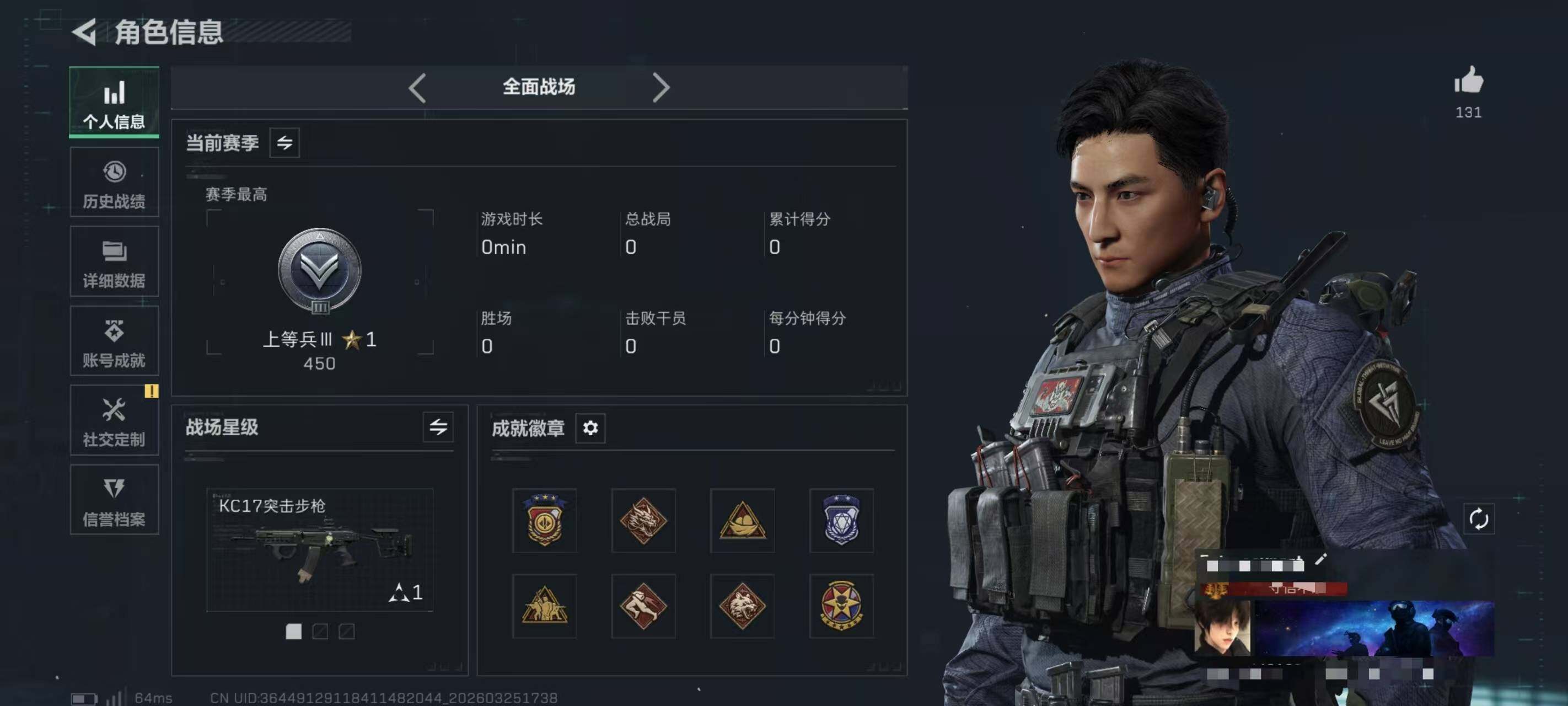Click the 上等兵 III rank emblem
This screenshot has width=1568, height=706.
320,272
